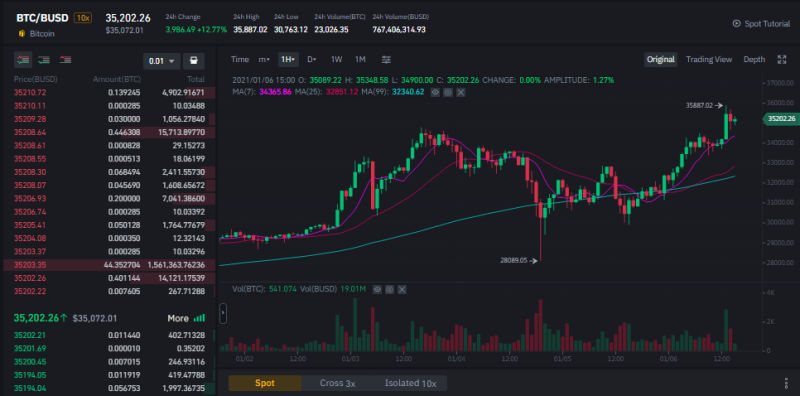Hide the volume indicator eye icon

[x=377, y=289]
